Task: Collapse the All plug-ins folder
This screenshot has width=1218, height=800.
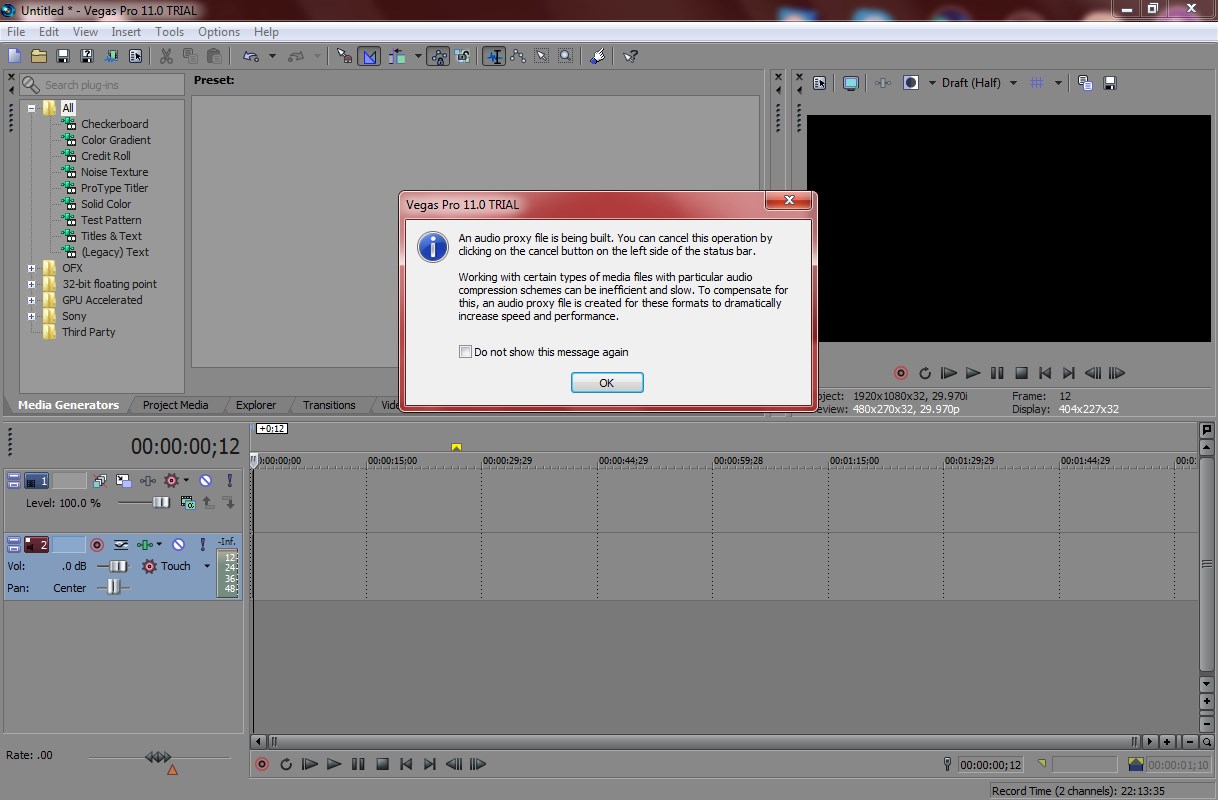Action: click(32, 108)
